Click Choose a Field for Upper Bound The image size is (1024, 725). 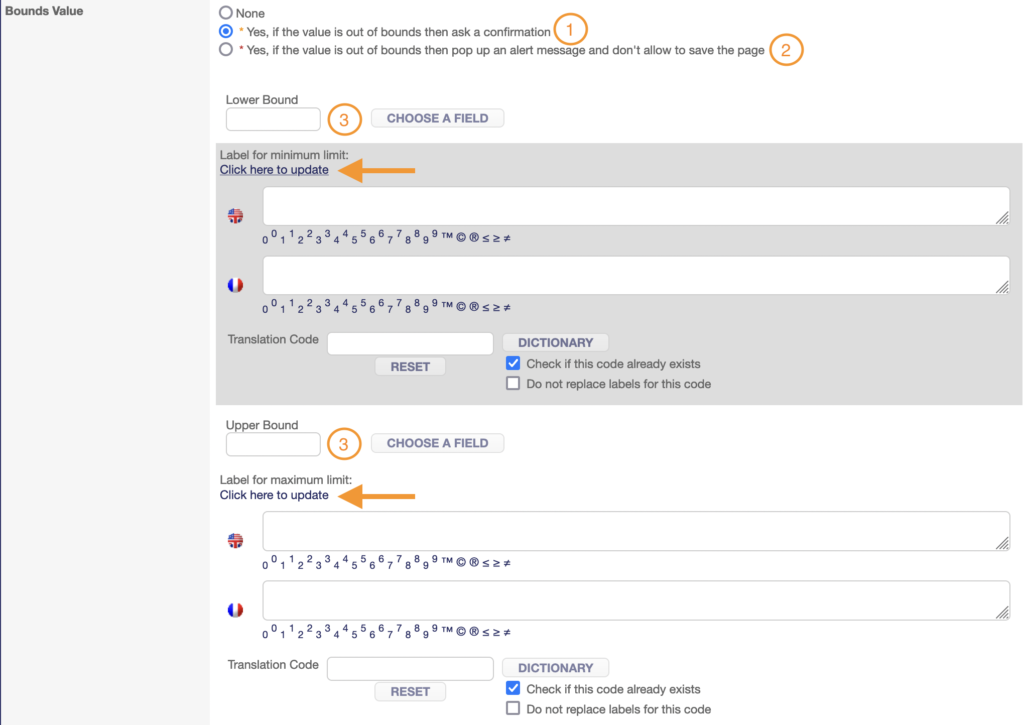[437, 443]
